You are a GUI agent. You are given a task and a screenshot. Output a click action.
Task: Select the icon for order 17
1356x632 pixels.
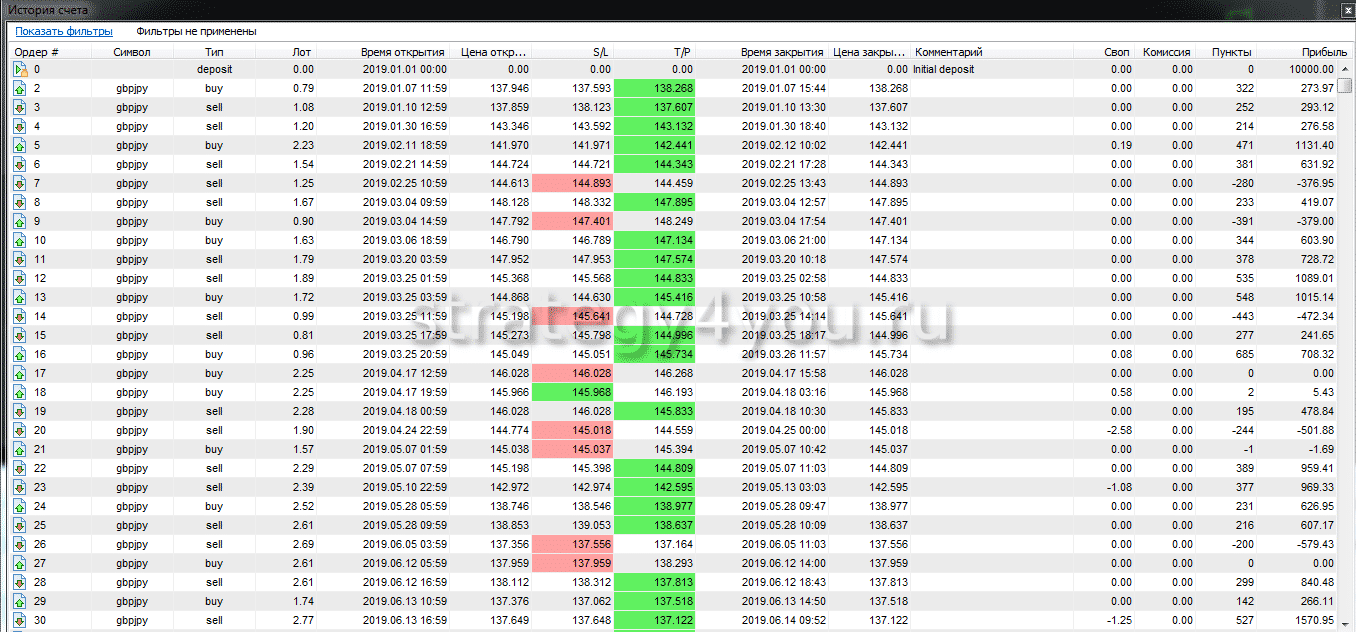click(19, 373)
